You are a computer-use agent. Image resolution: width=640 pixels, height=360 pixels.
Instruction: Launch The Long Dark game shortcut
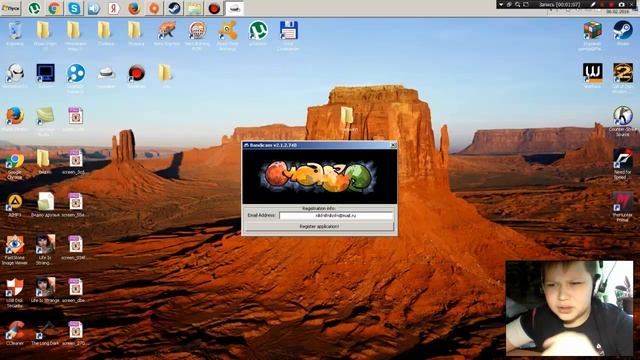[45, 333]
